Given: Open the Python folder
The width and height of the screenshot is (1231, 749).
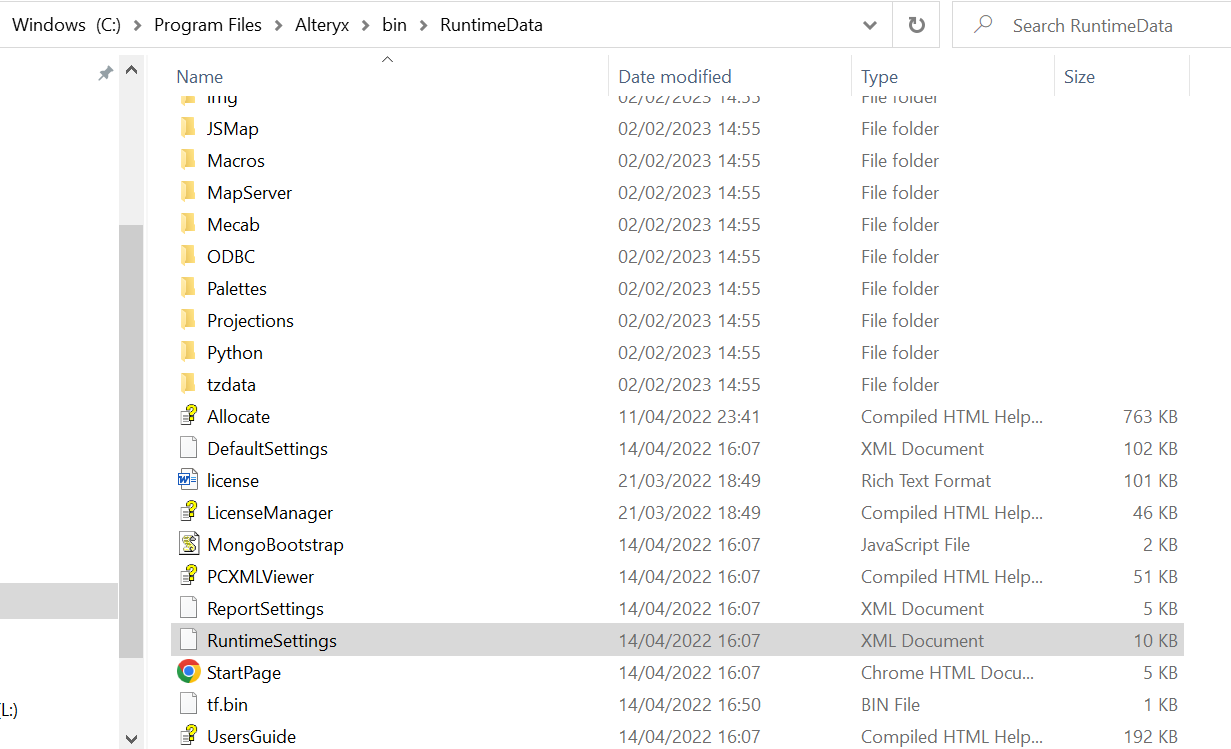Looking at the screenshot, I should point(234,352).
